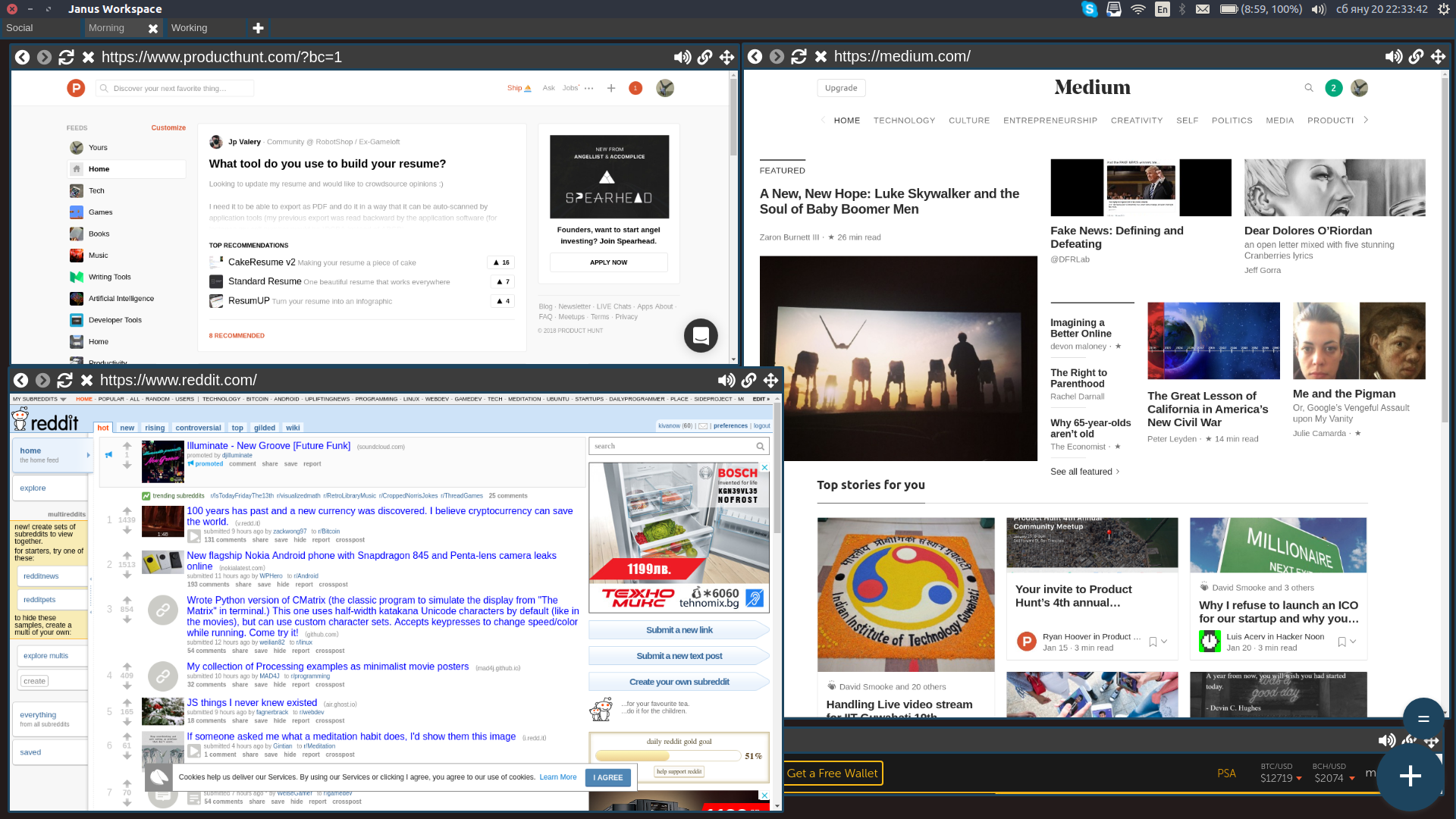The image size is (1456, 819).
Task: Click the daily reddit gold goal bar
Action: pyautogui.click(x=667, y=755)
